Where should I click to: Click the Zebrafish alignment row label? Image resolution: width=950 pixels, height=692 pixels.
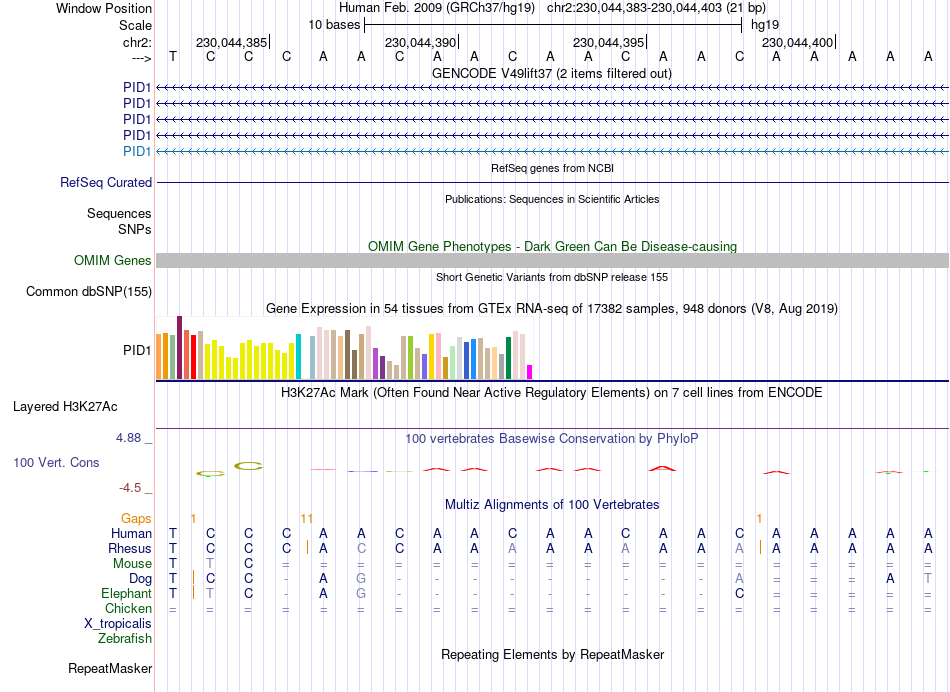[x=125, y=638]
